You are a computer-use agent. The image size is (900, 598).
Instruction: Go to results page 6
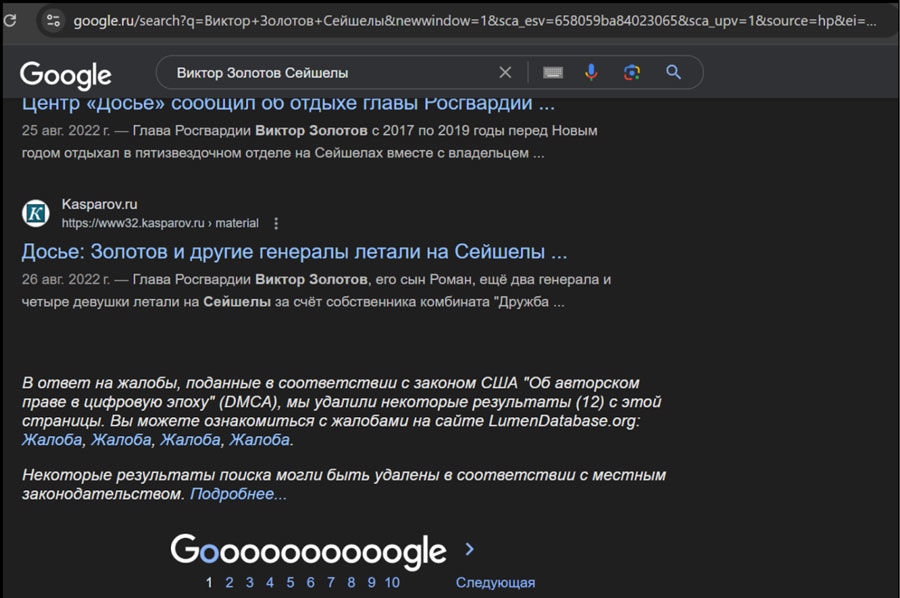[311, 583]
